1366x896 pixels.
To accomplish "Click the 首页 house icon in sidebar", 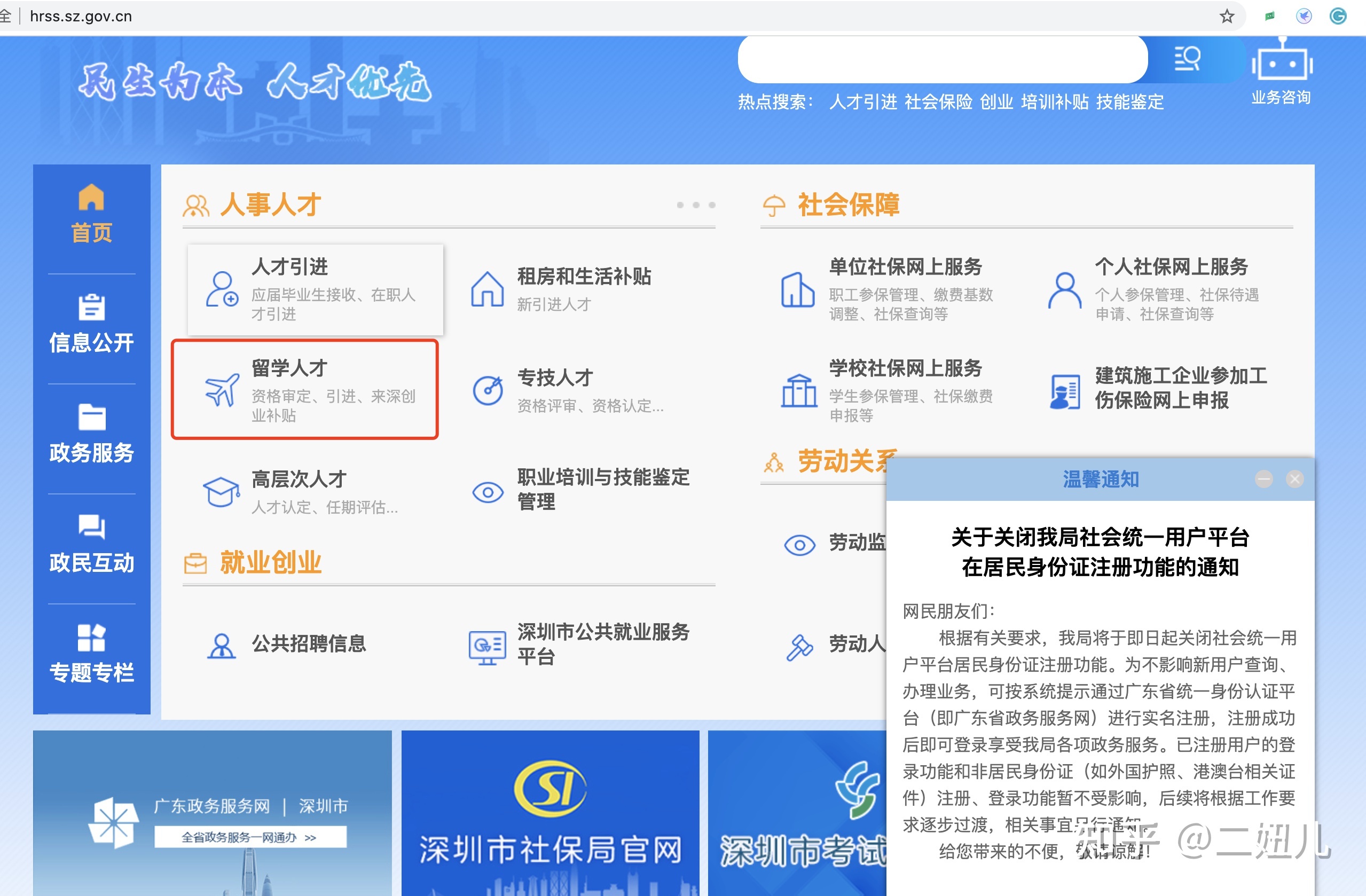I will [91, 198].
